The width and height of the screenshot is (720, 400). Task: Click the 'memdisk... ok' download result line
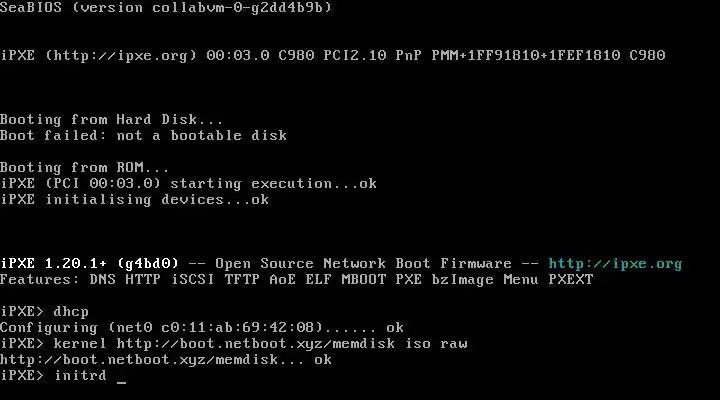tap(166, 360)
